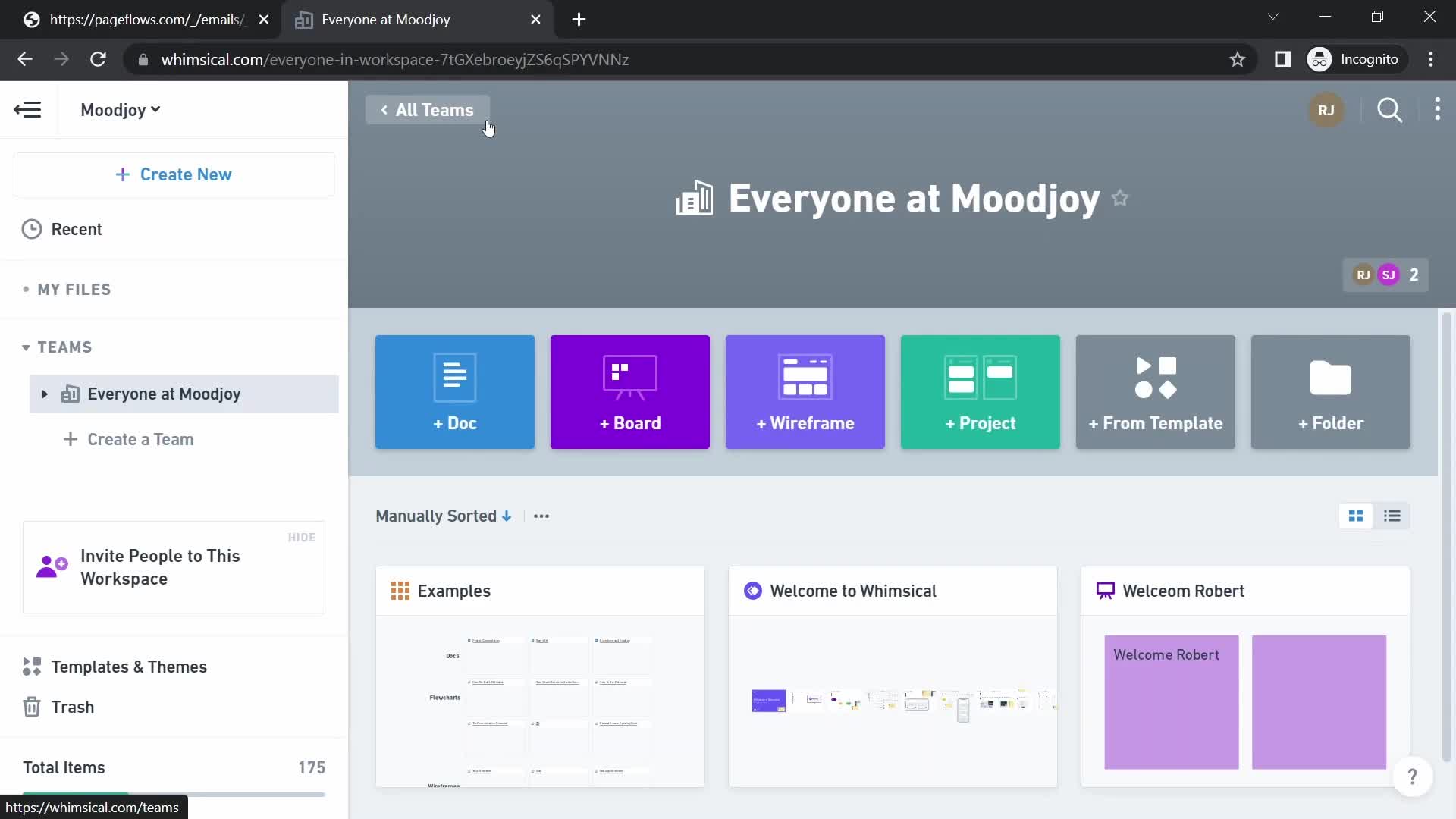The width and height of the screenshot is (1456, 819).
Task: Bookmark this page with the star icon
Action: click(1238, 59)
